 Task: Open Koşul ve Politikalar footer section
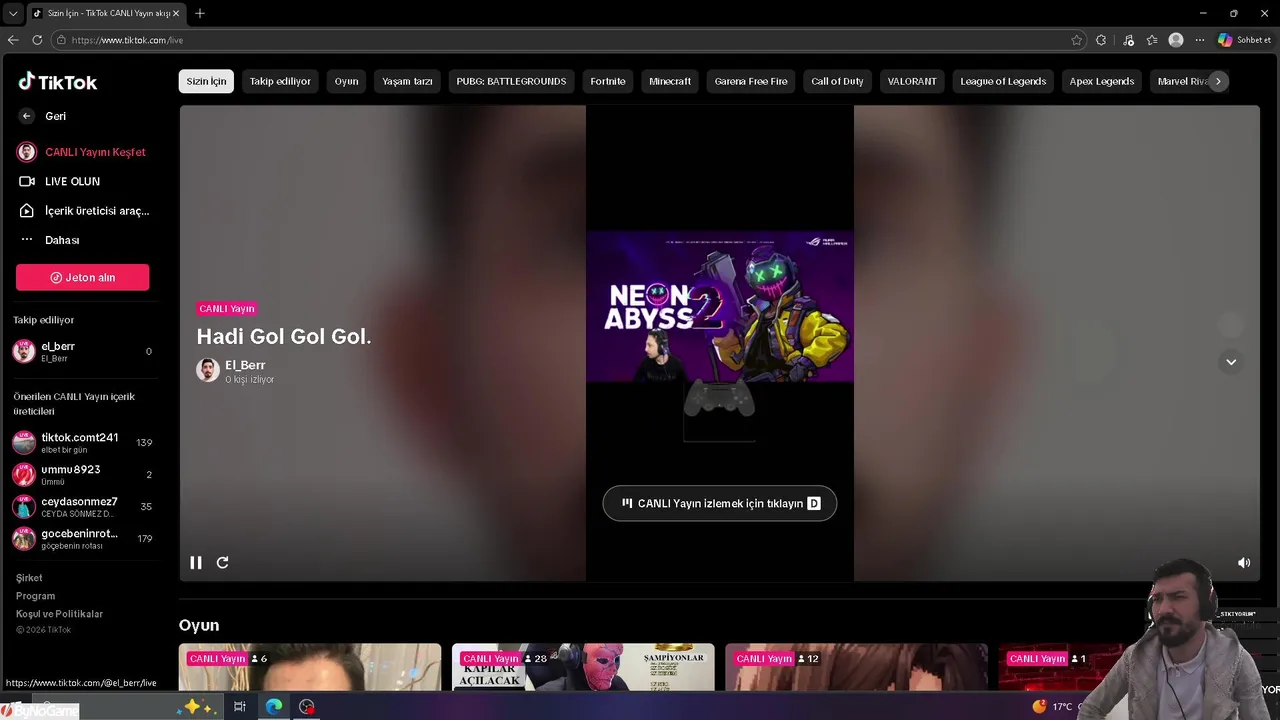pos(59,614)
